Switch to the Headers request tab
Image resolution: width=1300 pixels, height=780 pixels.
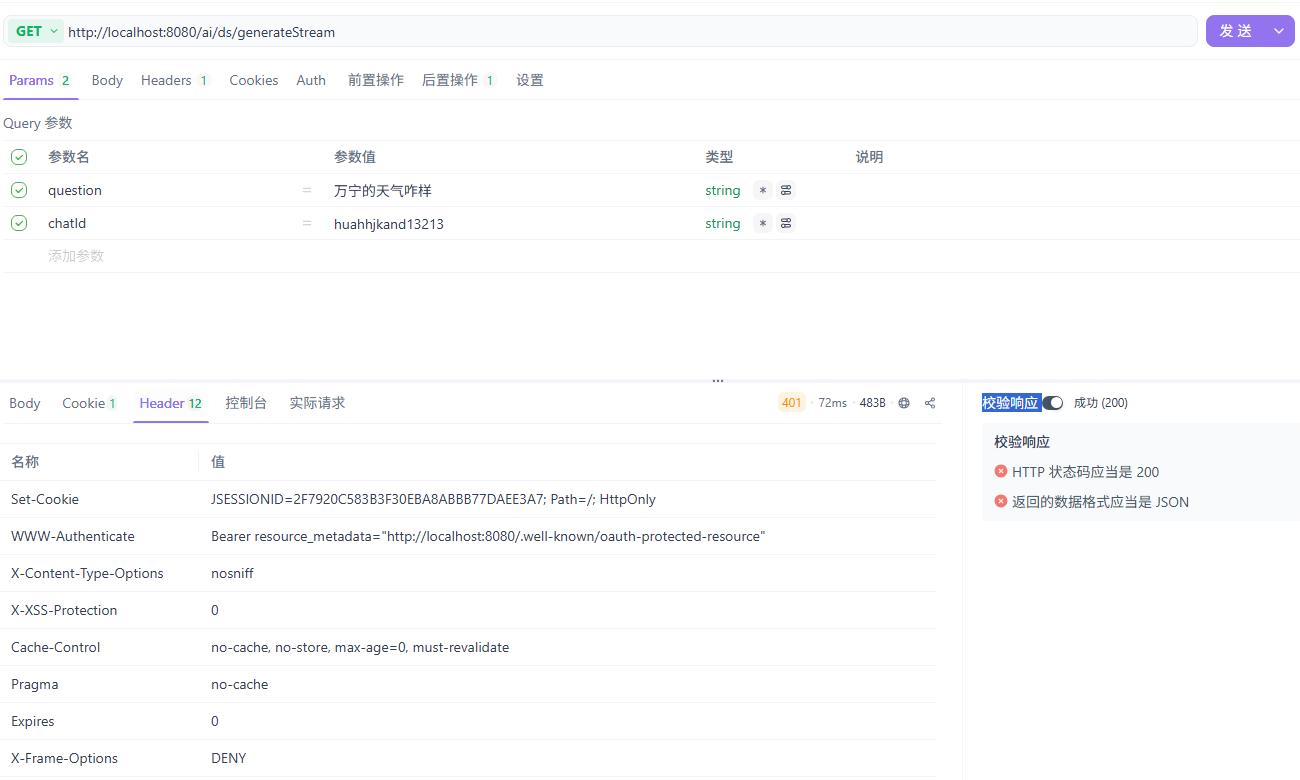(x=174, y=80)
